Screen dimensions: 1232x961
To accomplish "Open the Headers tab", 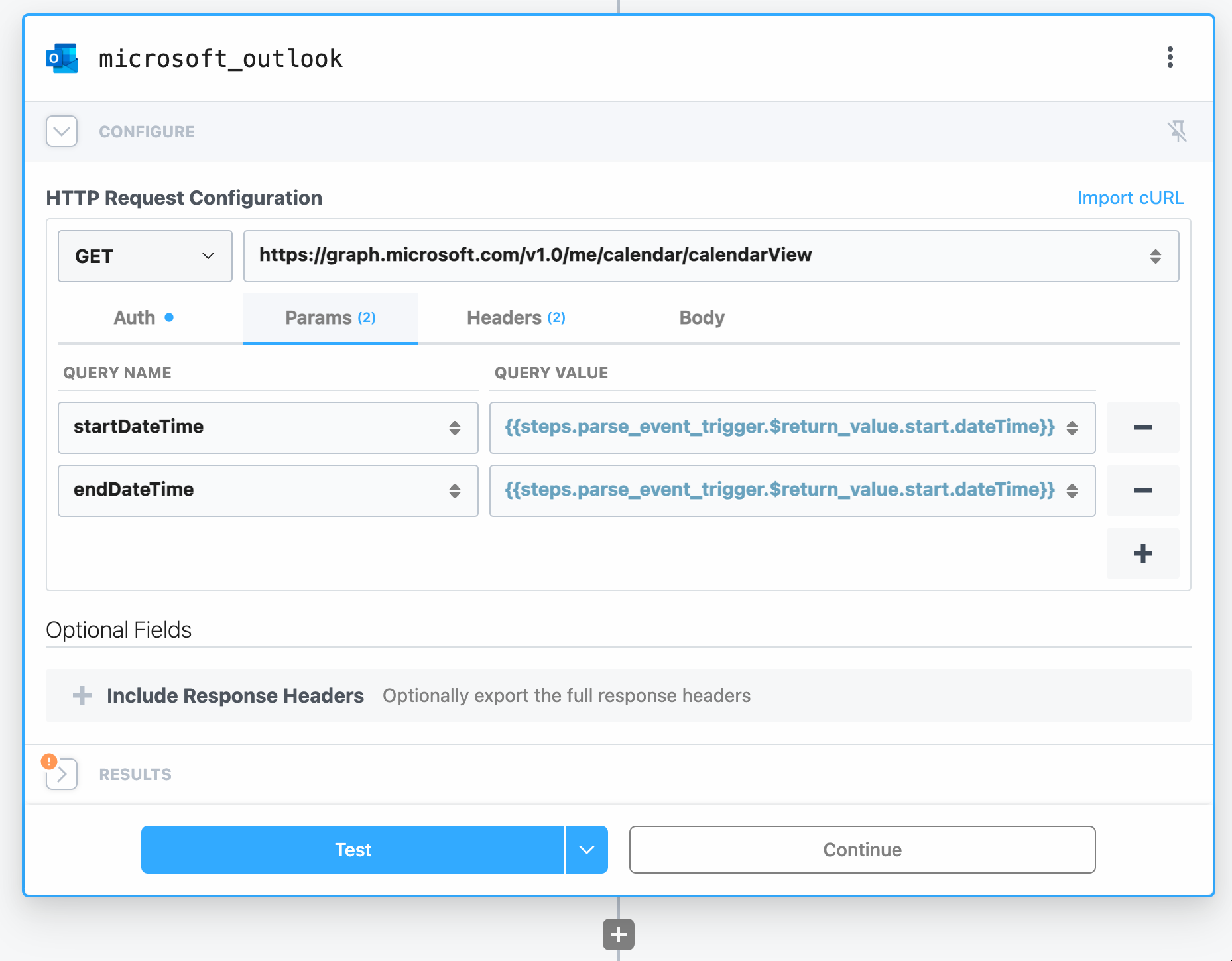I will [516, 318].
